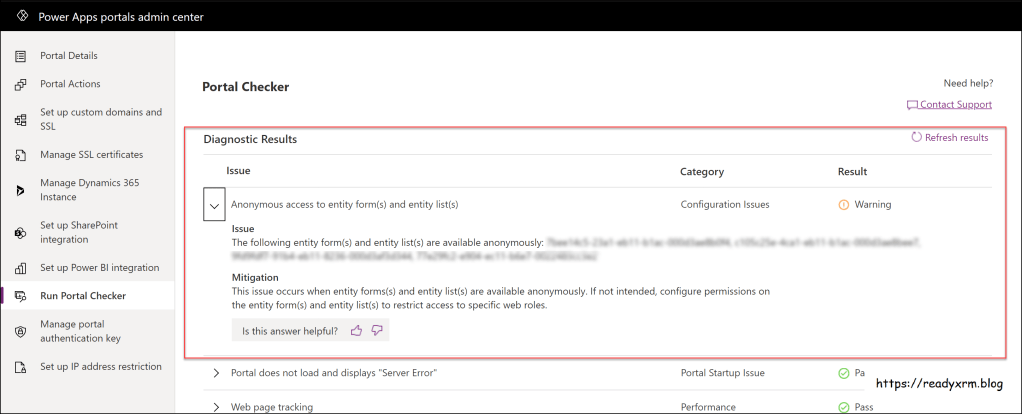Open Set up custom domains and SSL

[100, 119]
